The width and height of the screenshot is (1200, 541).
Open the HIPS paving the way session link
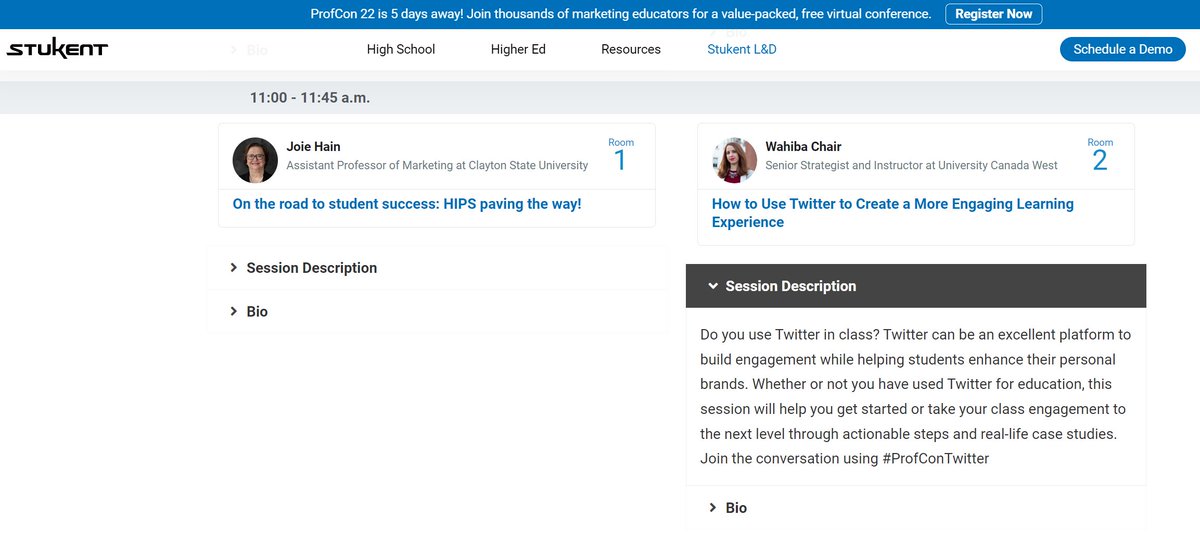click(x=407, y=204)
